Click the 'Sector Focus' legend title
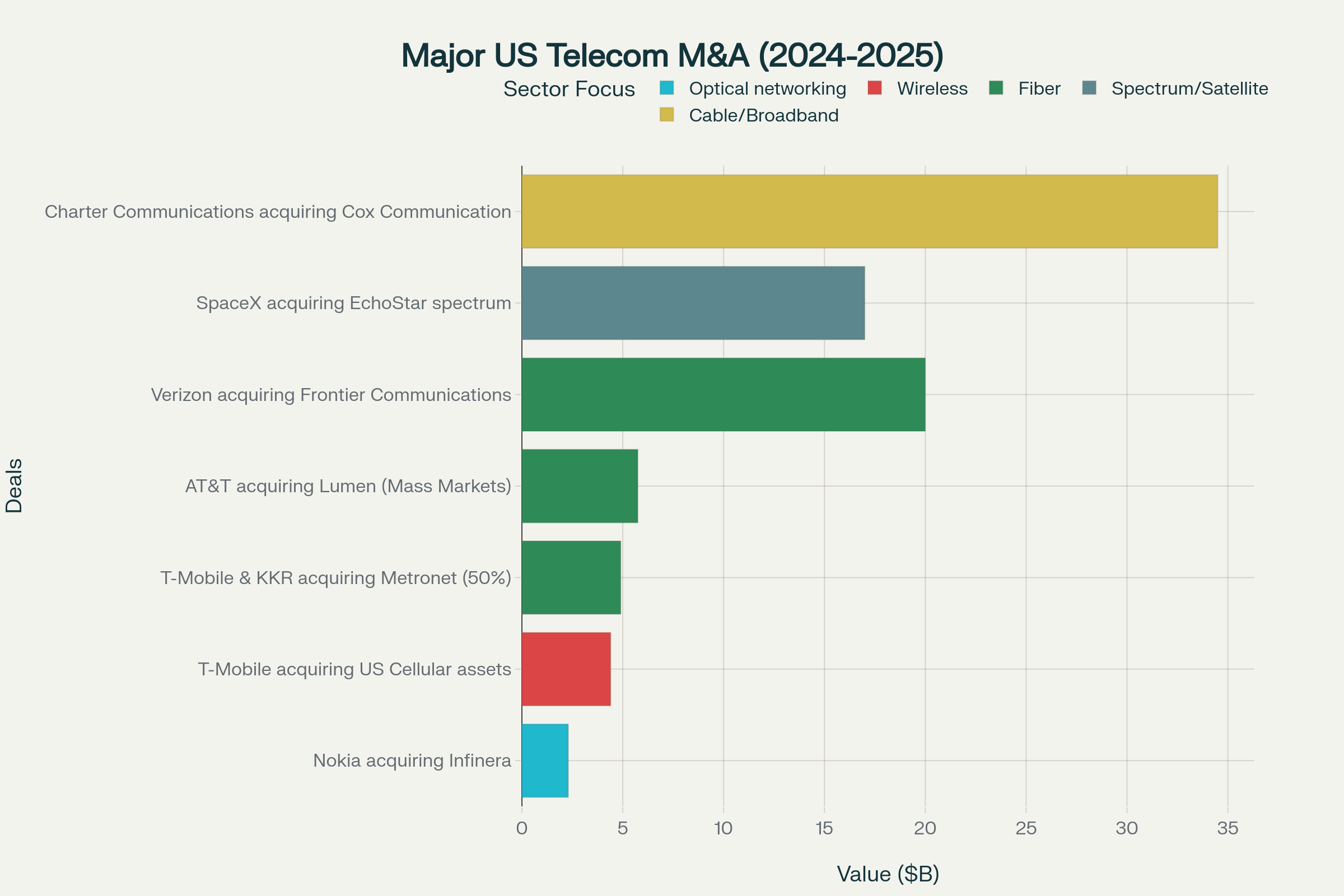Viewport: 1344px width, 896px height. click(x=568, y=89)
